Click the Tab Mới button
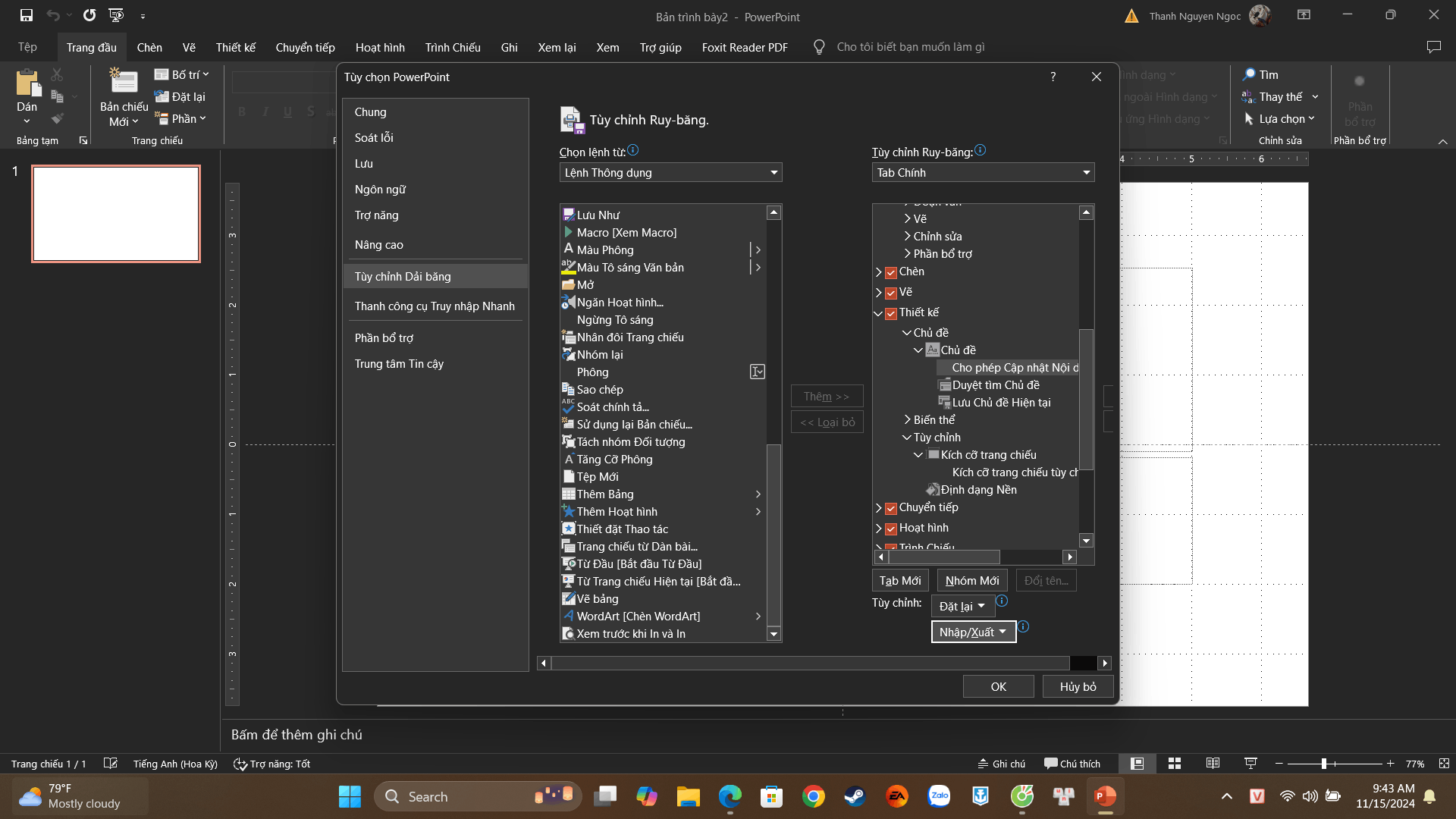Image resolution: width=1456 pixels, height=819 pixels. click(x=900, y=580)
